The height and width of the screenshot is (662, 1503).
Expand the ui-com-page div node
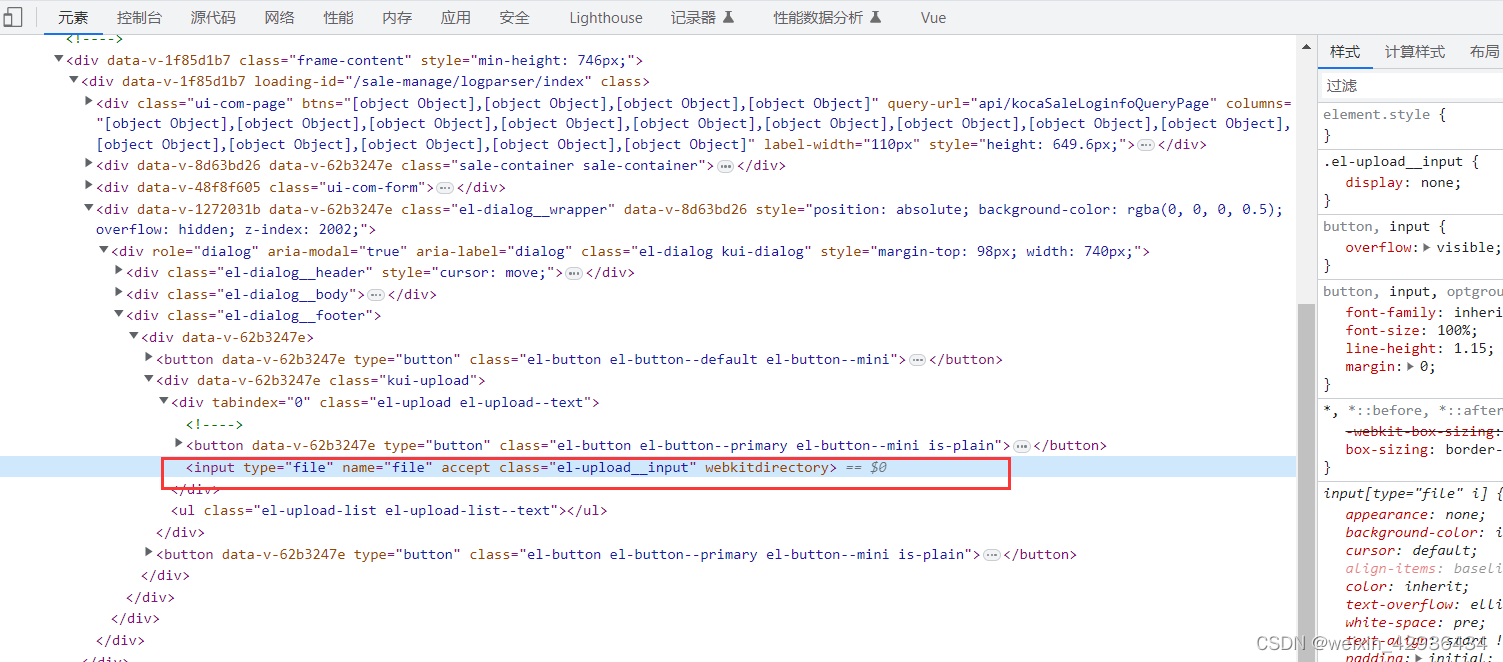(88, 102)
